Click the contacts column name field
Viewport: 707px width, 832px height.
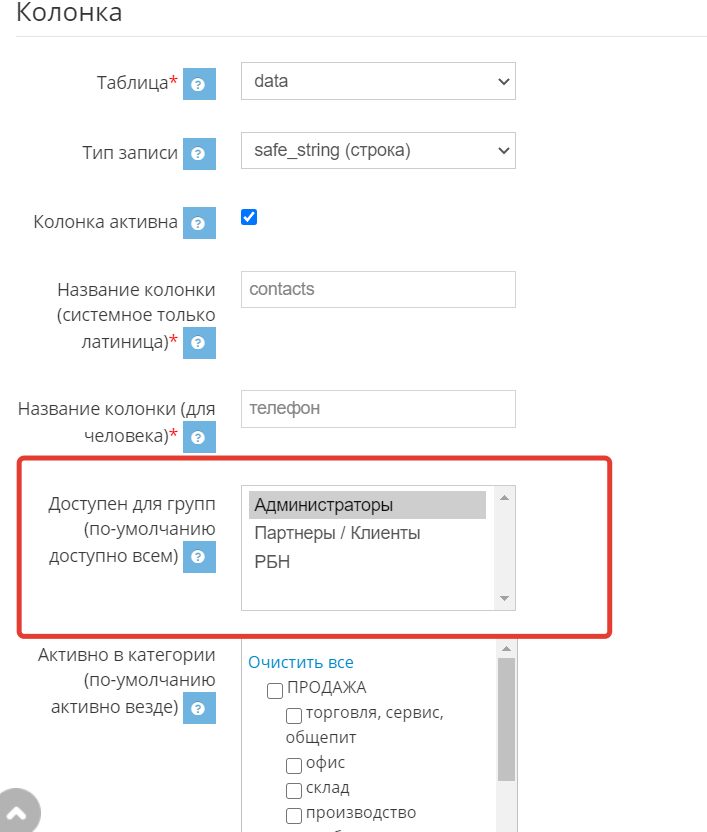pyautogui.click(x=378, y=290)
